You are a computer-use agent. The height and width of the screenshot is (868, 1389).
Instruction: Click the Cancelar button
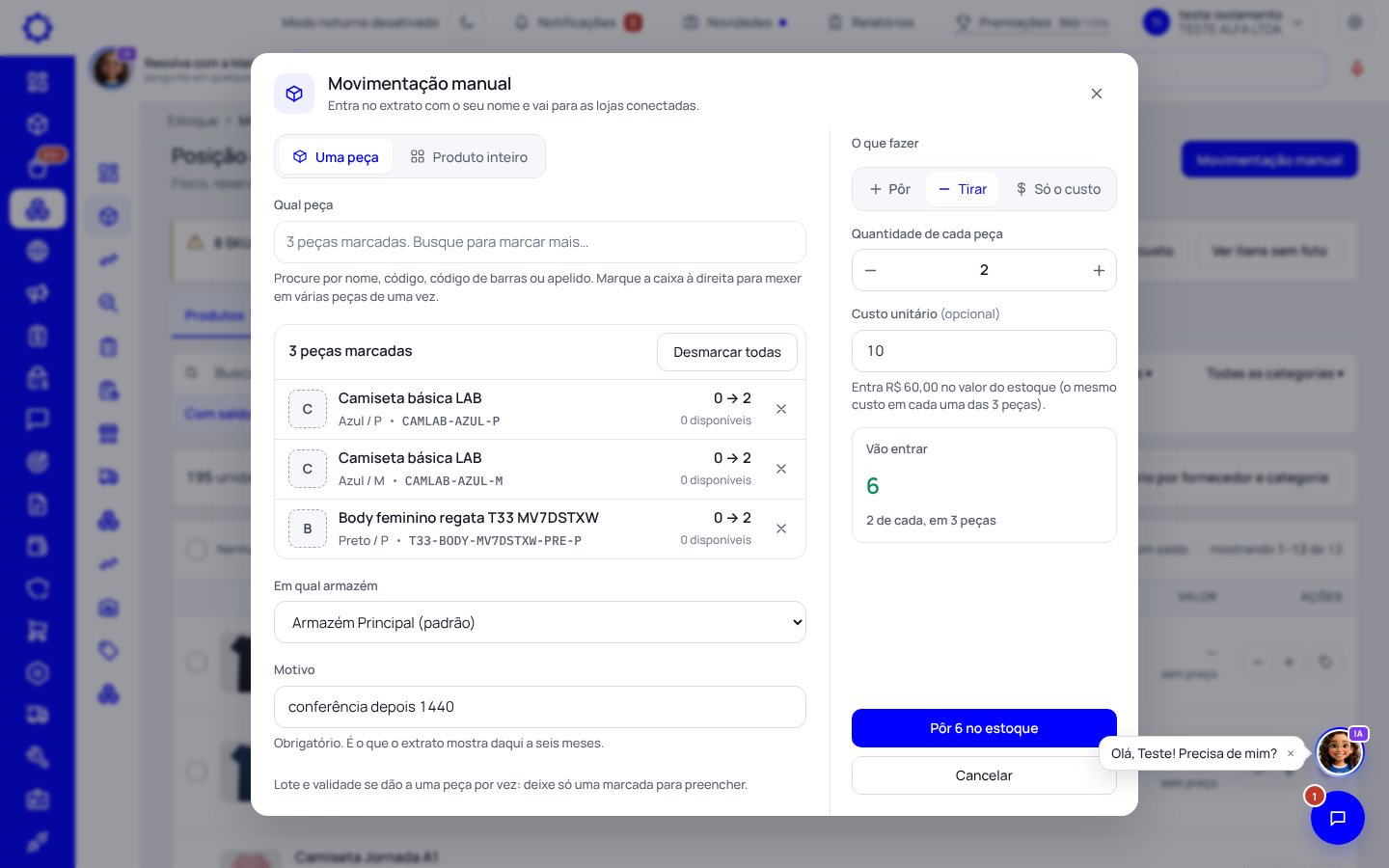984,775
